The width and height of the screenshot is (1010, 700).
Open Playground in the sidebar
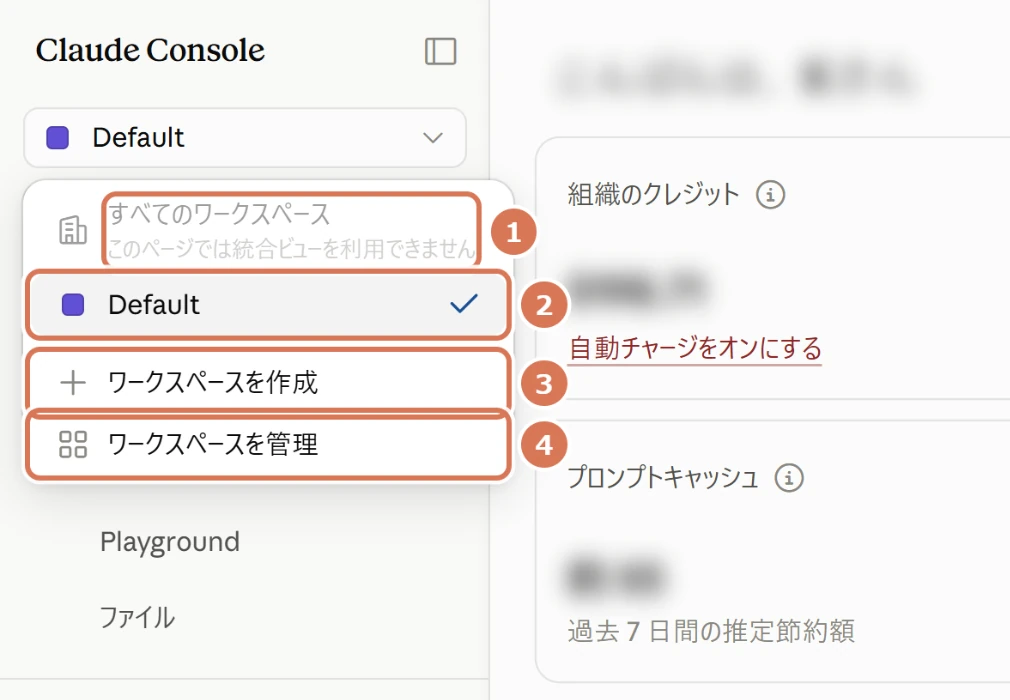(x=170, y=542)
